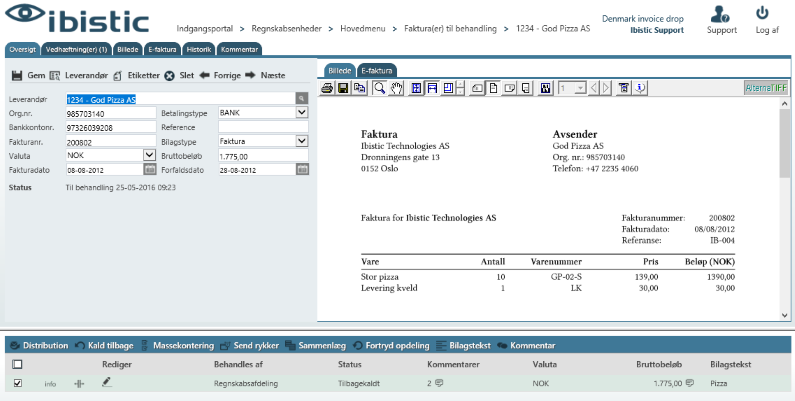Open the Bilagstype dropdown showing Faktura

[x=263, y=141]
